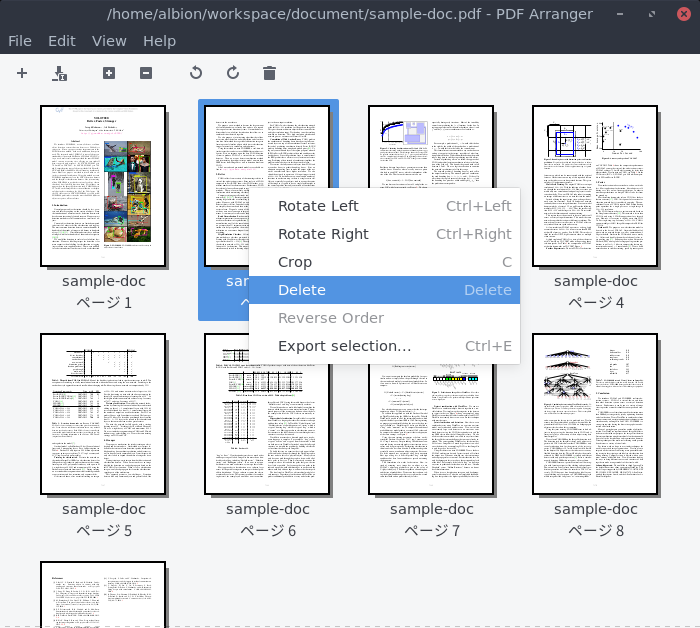This screenshot has width=700, height=628.
Task: Click the rotate left toolbar icon
Action: point(196,73)
